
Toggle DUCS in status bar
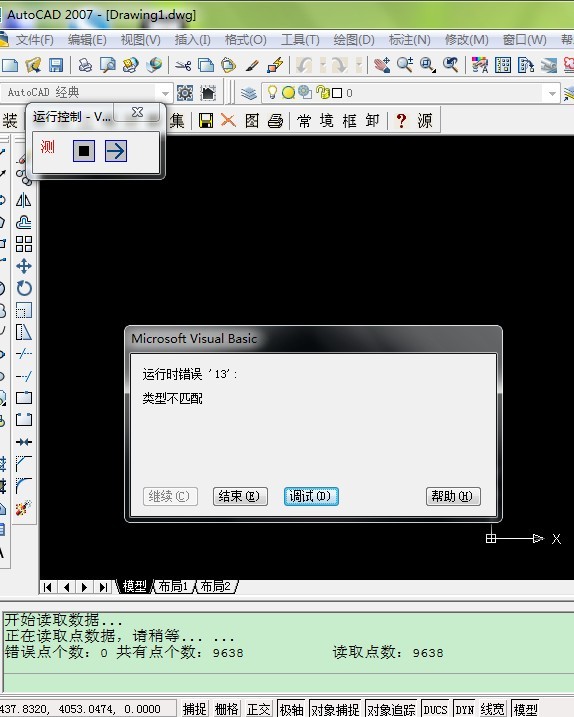[x=435, y=709]
